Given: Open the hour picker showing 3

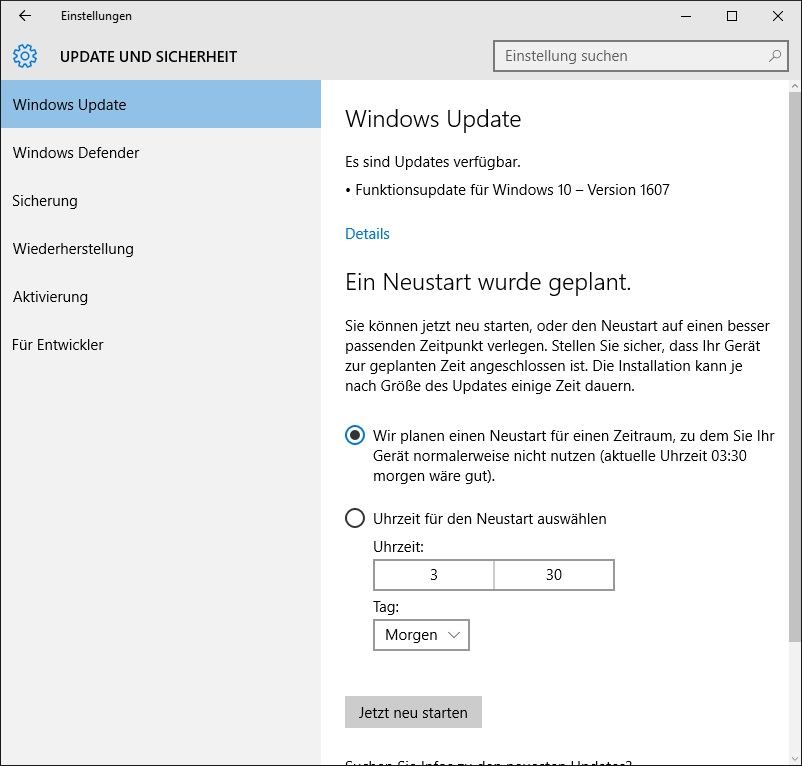Looking at the screenshot, I should (434, 575).
